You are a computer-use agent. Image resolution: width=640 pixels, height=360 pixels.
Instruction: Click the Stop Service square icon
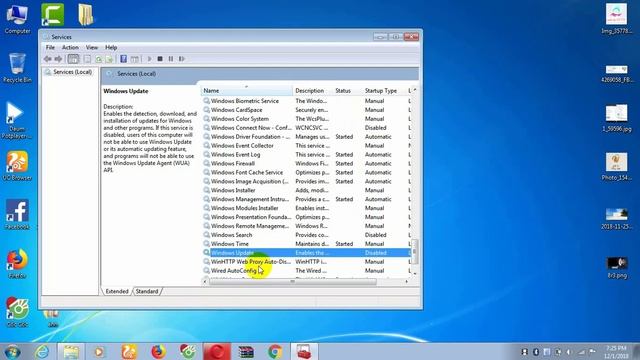[x=160, y=59]
